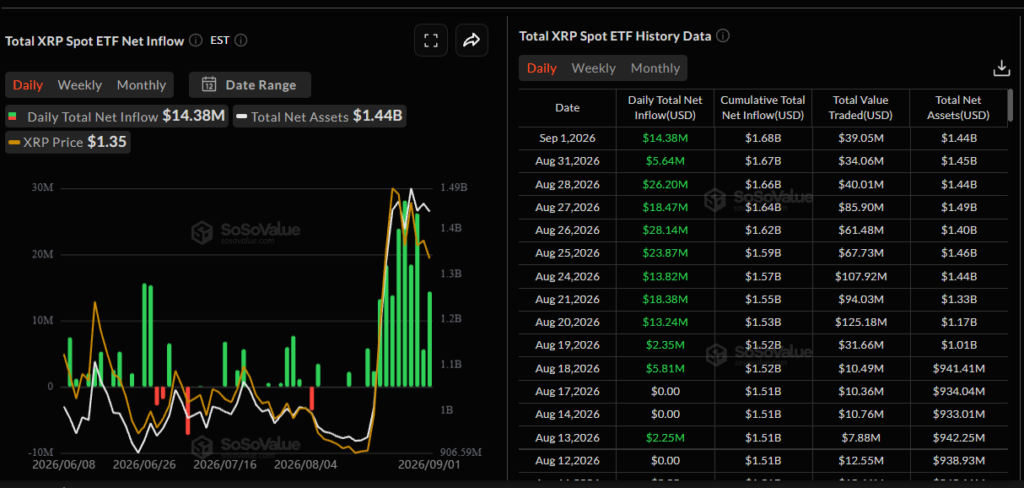Screen dimensions: 1024x488
Task: Click the fullscreen chart icon
Action: [x=430, y=41]
